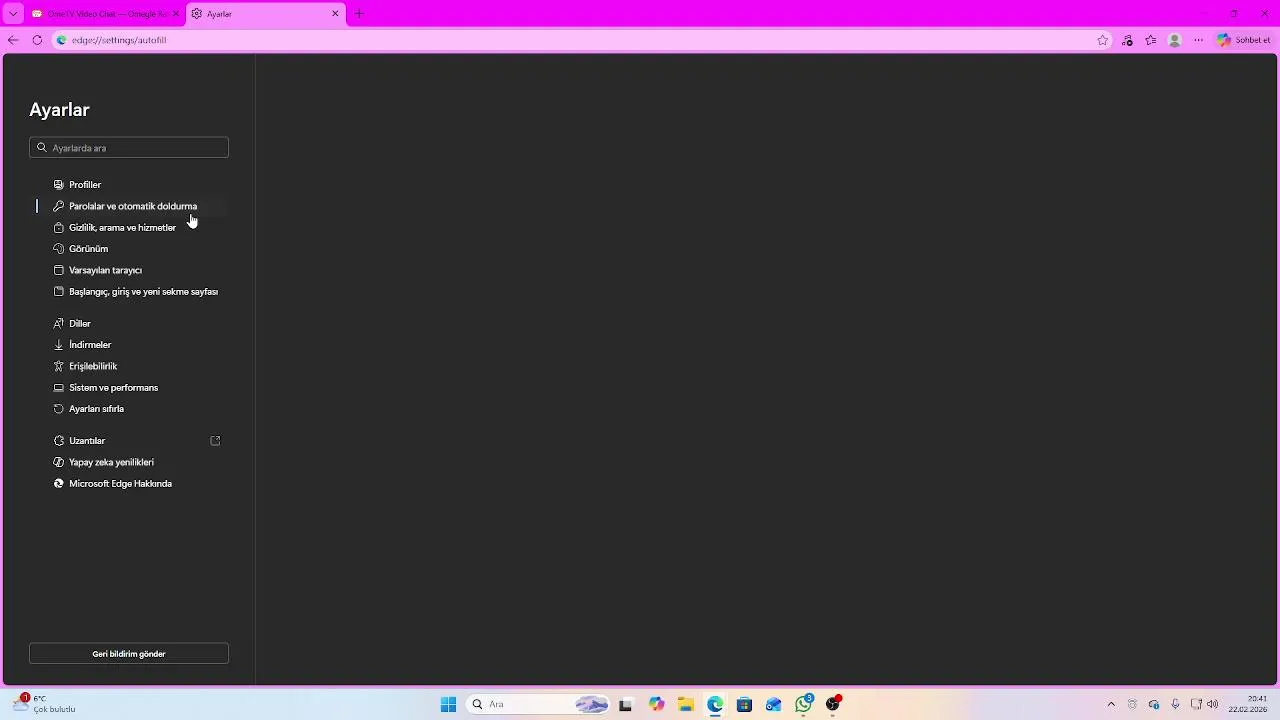Launch Copilot from the taskbar
The image size is (1280, 720).
[656, 705]
